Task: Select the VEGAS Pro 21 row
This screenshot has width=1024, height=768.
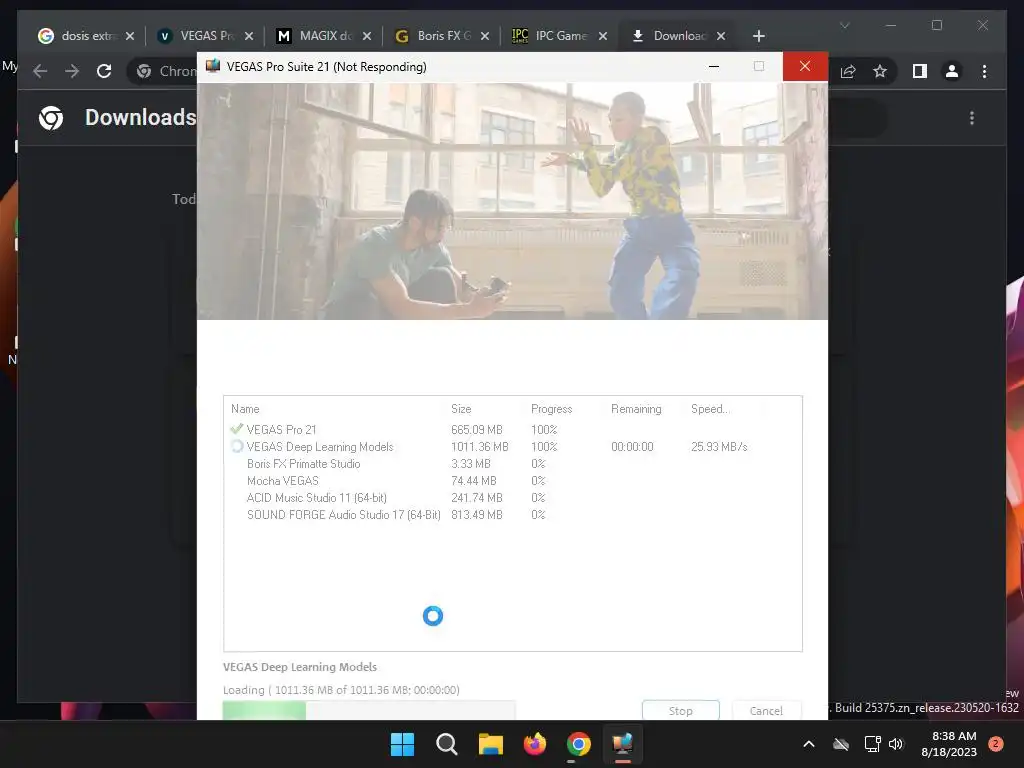Action: [x=512, y=430]
